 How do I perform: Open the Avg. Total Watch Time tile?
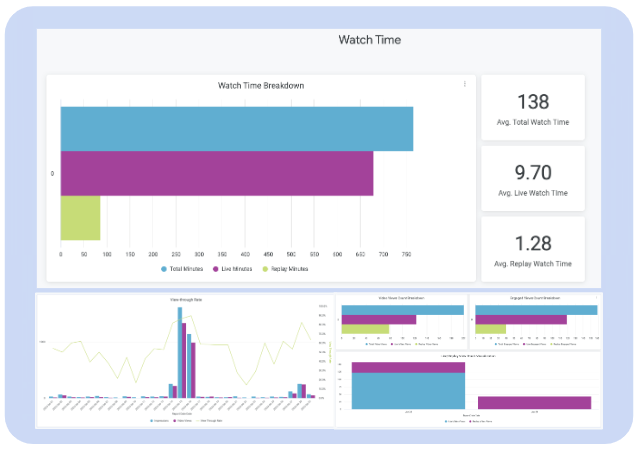click(532, 107)
